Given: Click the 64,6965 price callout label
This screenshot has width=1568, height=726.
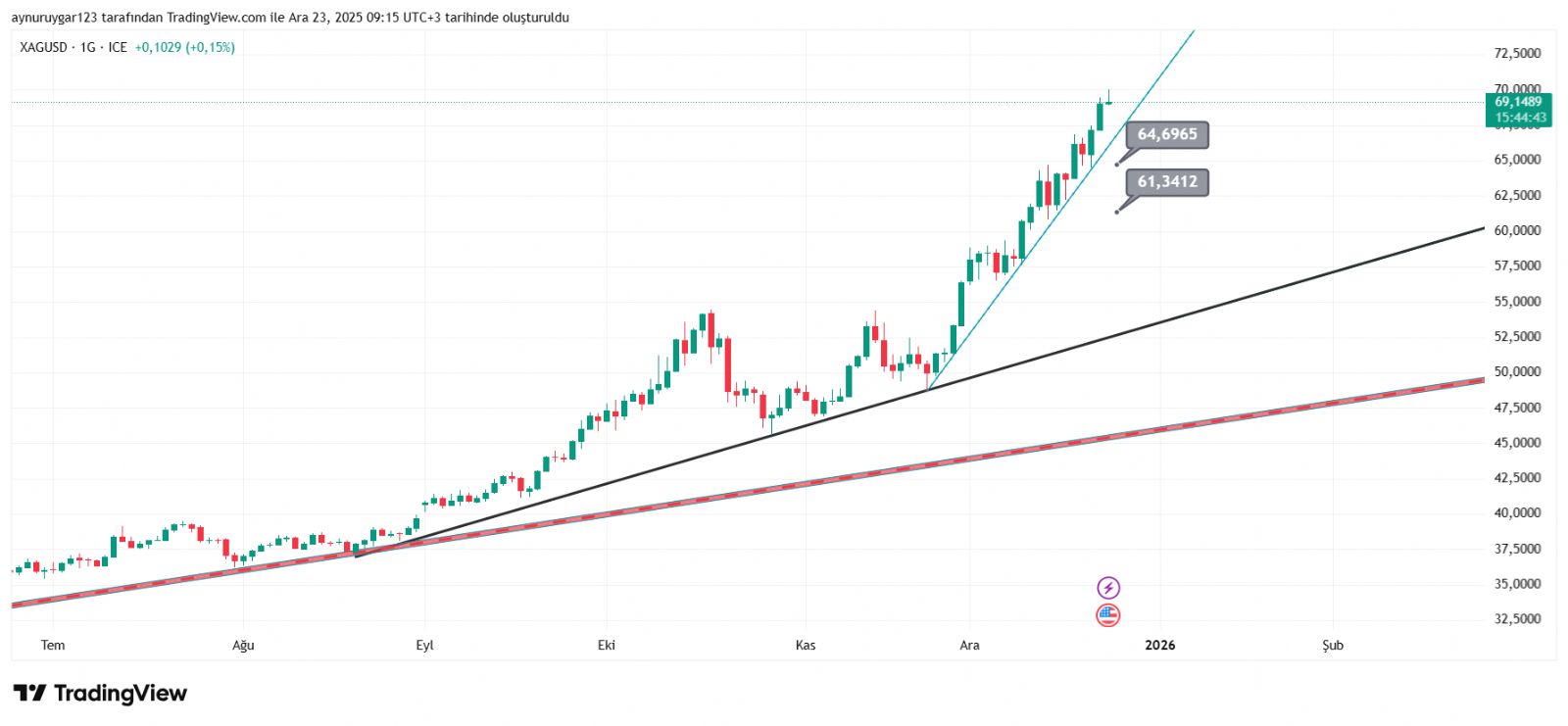Looking at the screenshot, I should pos(1167,134).
